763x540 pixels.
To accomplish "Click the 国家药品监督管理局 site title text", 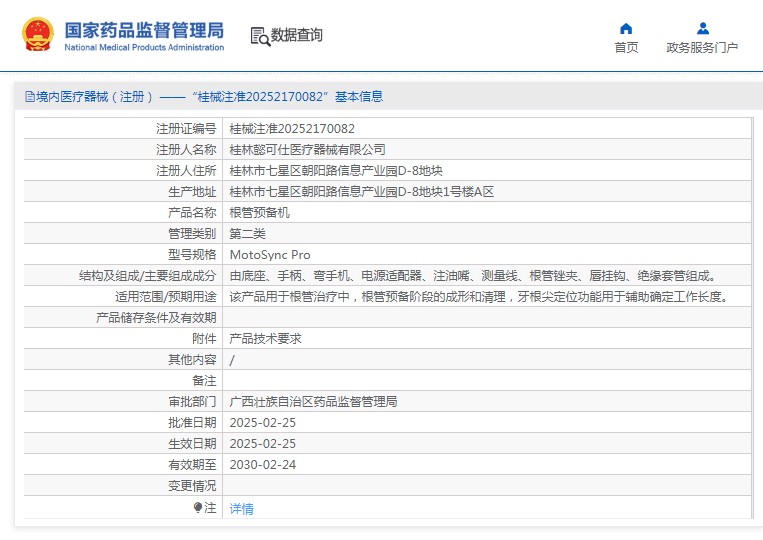I will (x=144, y=30).
